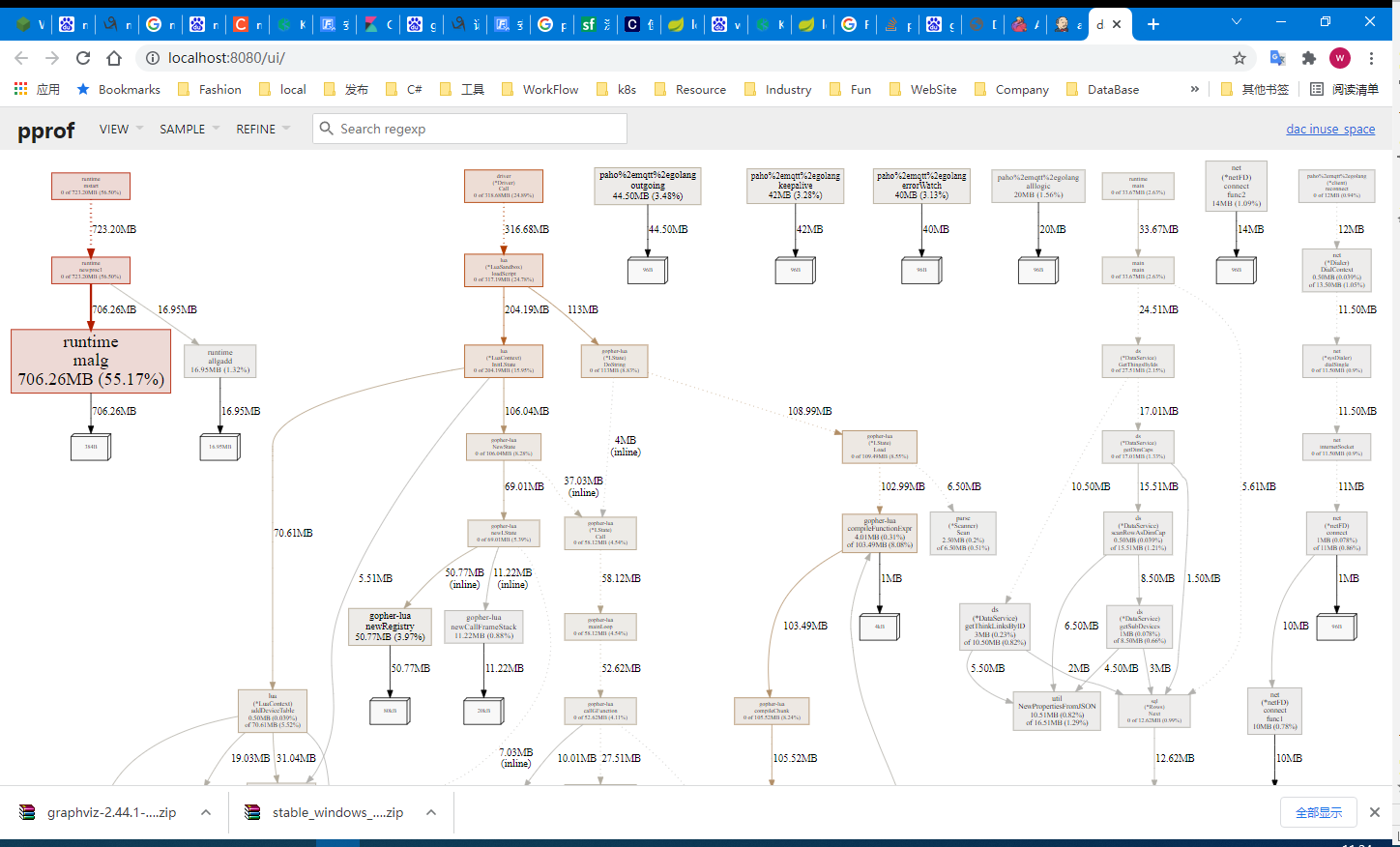Show hidden bookmarks overflow chevron
This screenshot has height=847, width=1400.
pos(1195,89)
